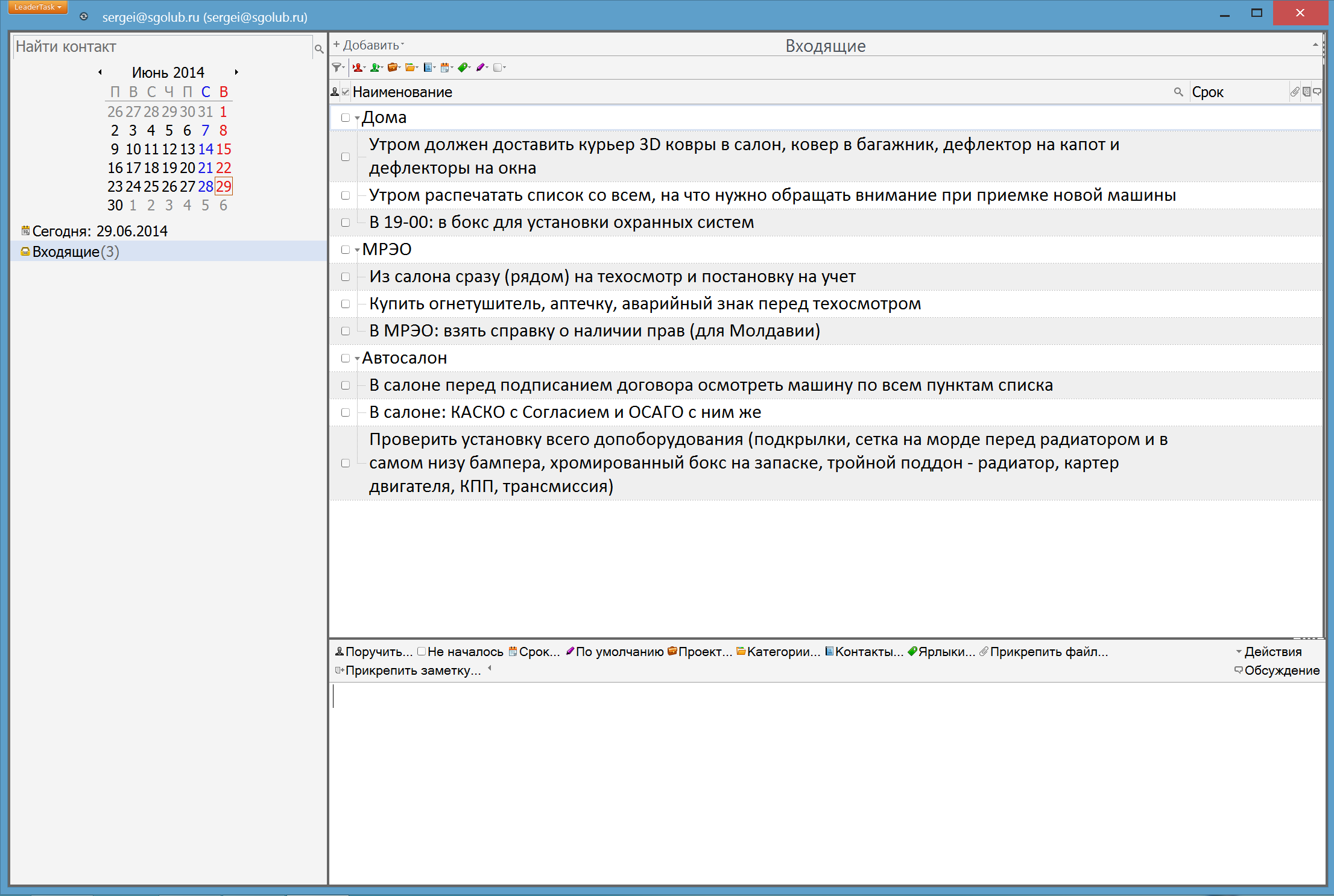Click the green assigned-to person filter icon
The height and width of the screenshot is (896, 1334).
click(375, 68)
